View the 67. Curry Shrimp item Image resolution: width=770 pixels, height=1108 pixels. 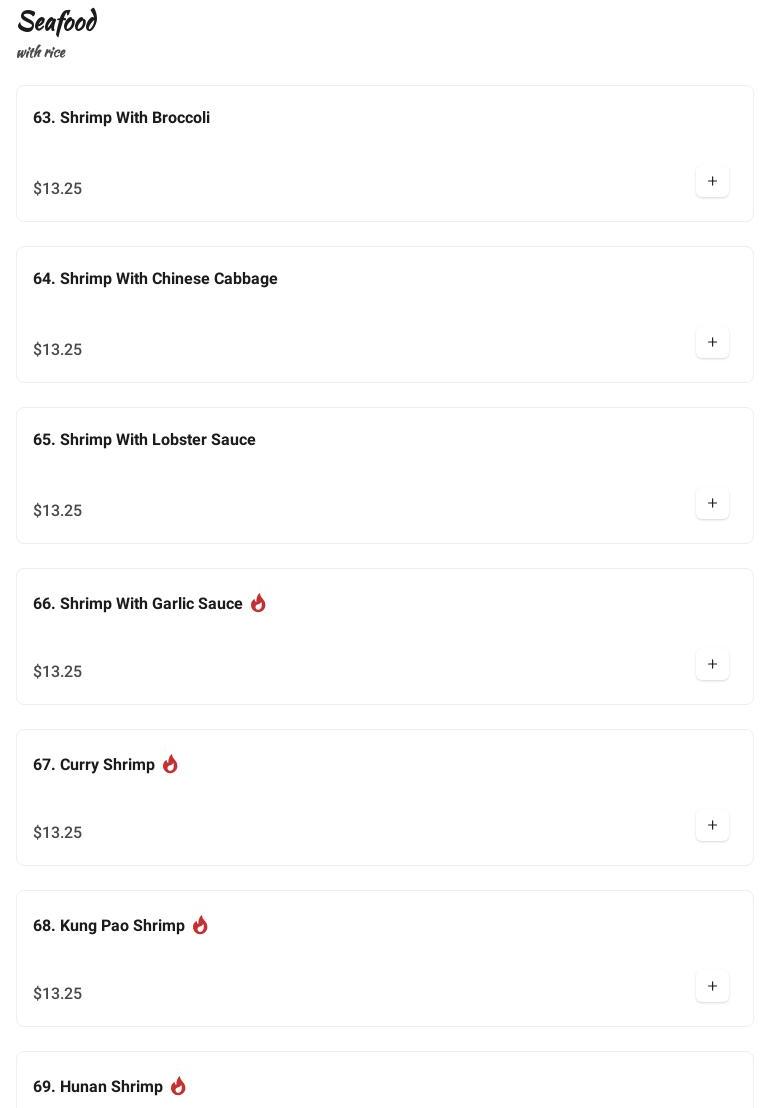[94, 765]
